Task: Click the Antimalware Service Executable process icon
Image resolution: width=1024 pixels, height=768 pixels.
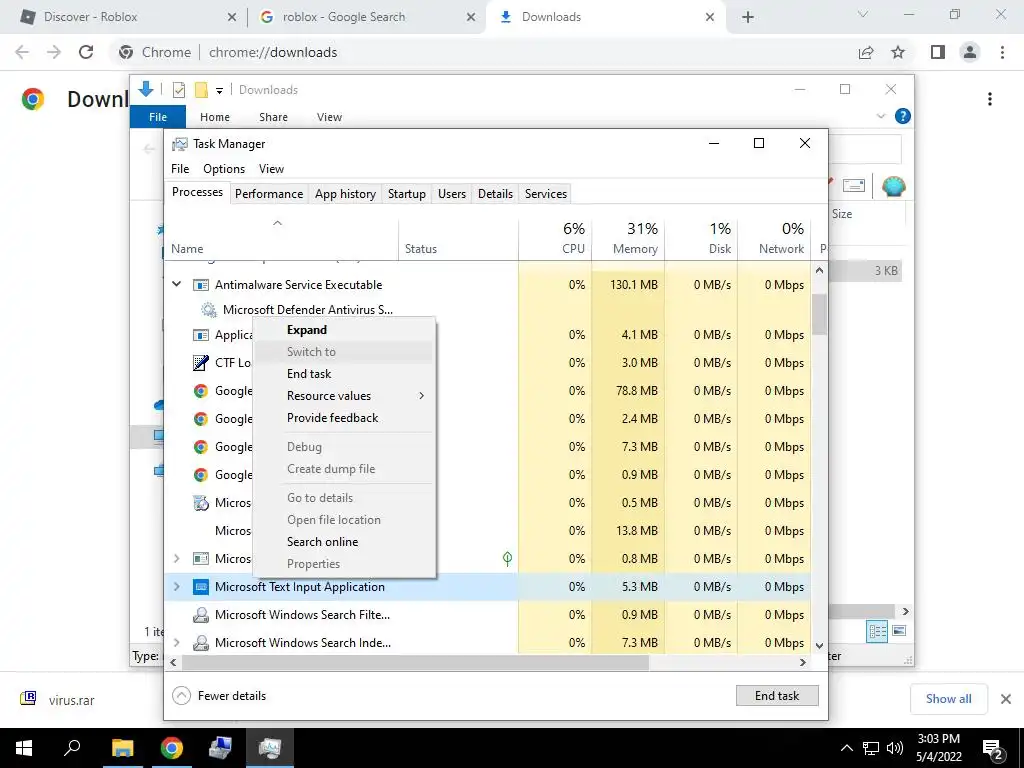Action: [x=201, y=285]
